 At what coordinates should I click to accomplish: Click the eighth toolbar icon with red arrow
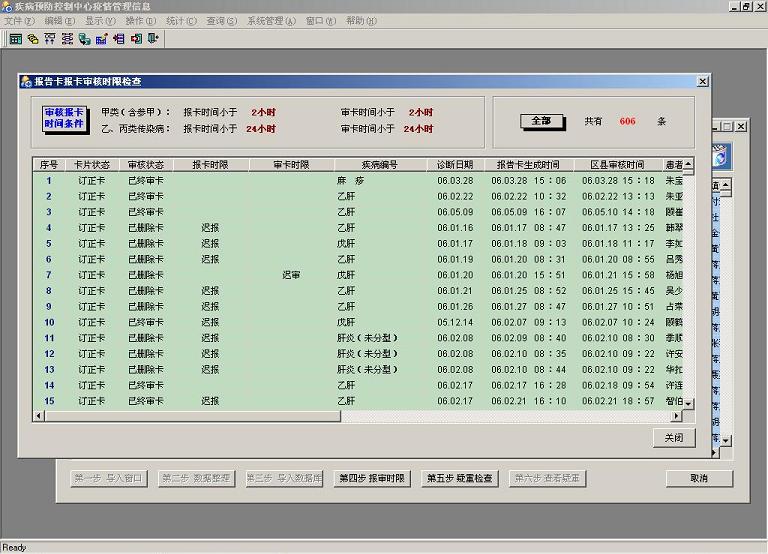[x=136, y=39]
